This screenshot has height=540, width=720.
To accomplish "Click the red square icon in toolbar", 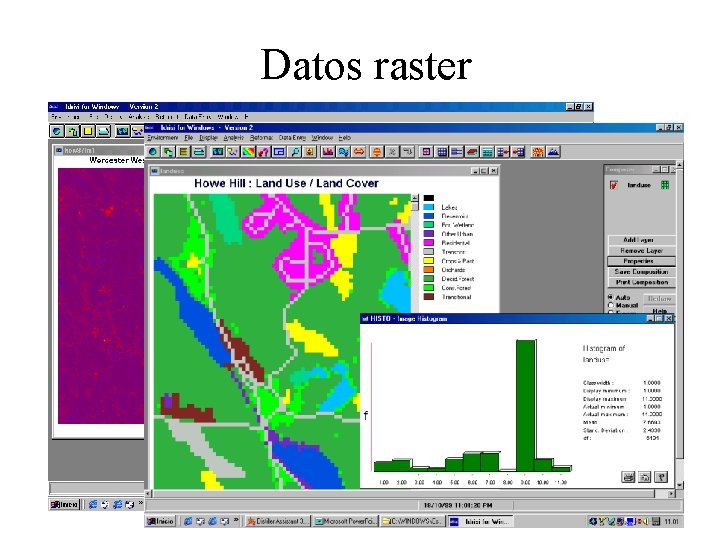I will coord(426,152).
